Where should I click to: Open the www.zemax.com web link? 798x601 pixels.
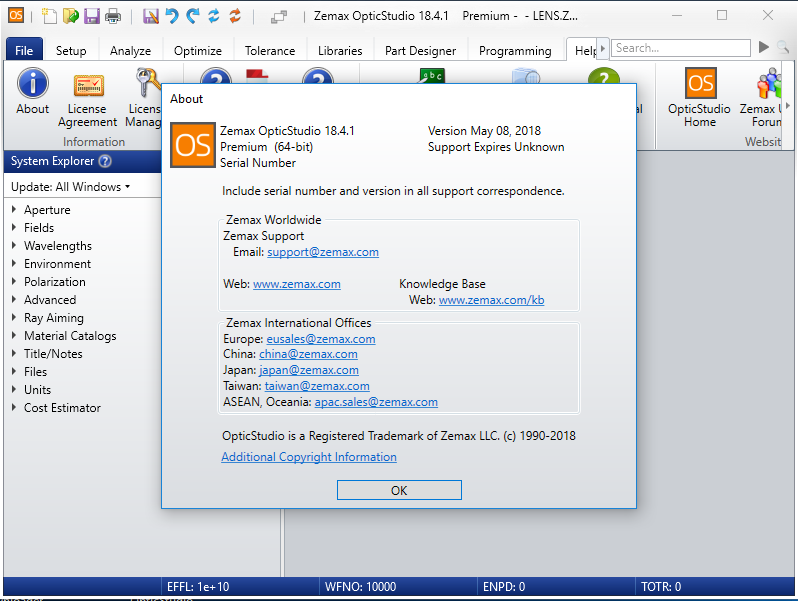click(x=297, y=284)
